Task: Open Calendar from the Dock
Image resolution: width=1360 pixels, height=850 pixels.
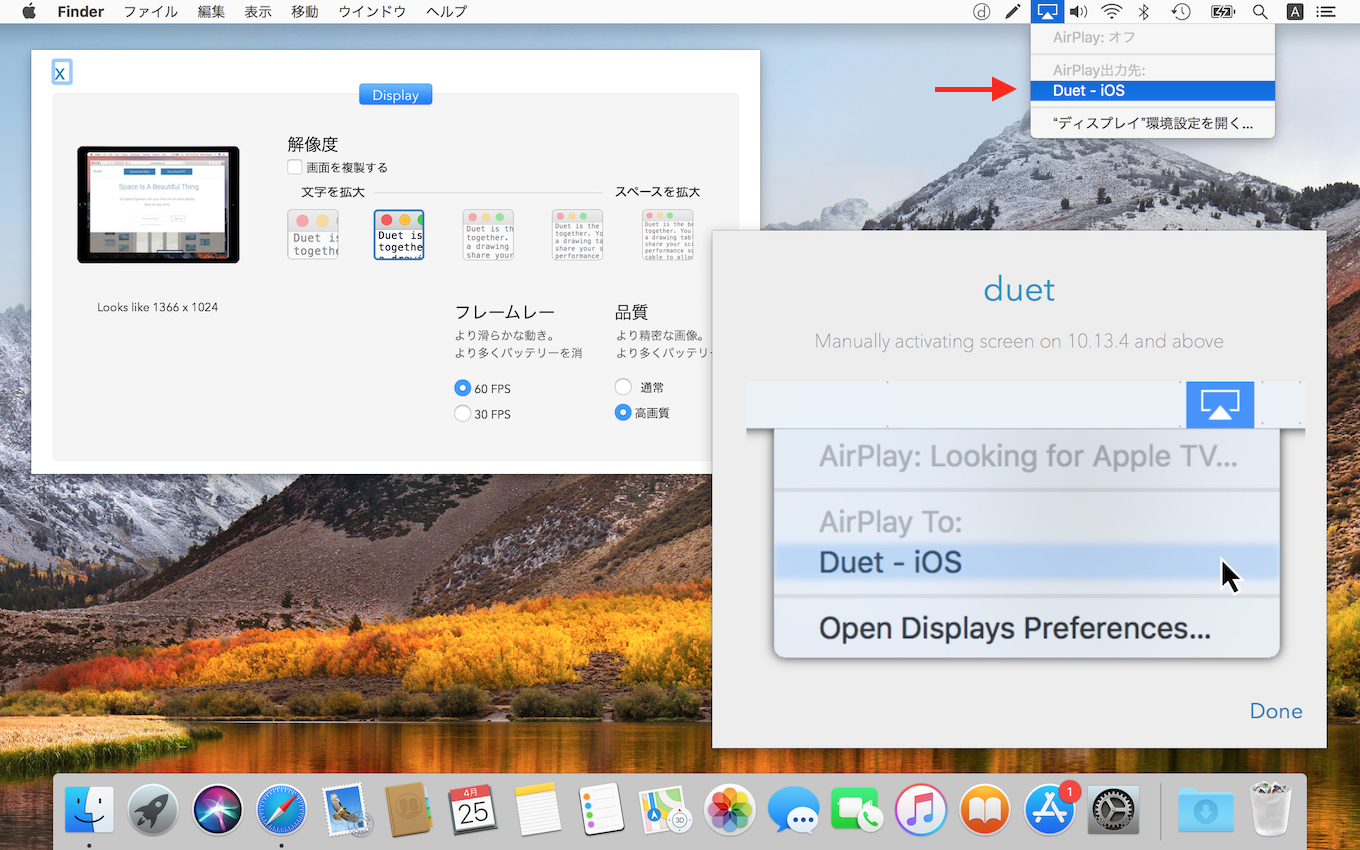Action: 473,809
